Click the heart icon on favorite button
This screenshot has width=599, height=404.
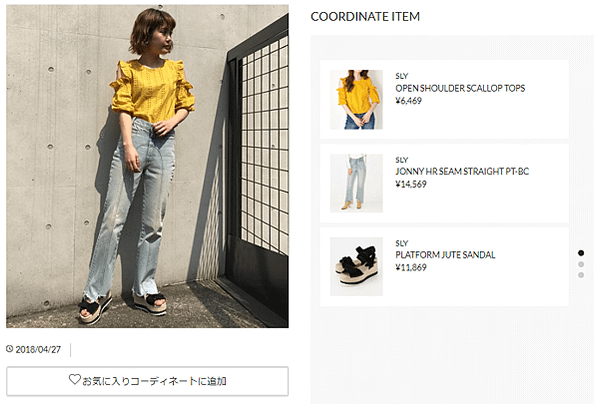pyautogui.click(x=74, y=379)
